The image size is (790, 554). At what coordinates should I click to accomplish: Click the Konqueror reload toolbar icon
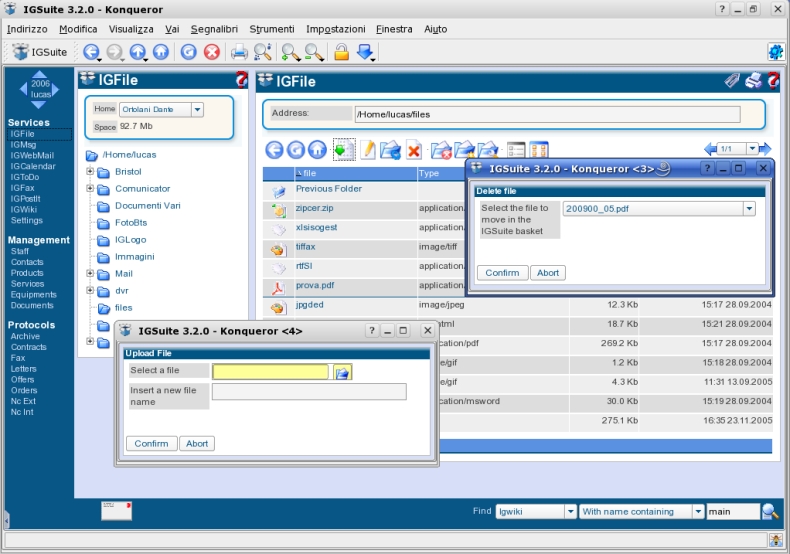tap(188, 52)
